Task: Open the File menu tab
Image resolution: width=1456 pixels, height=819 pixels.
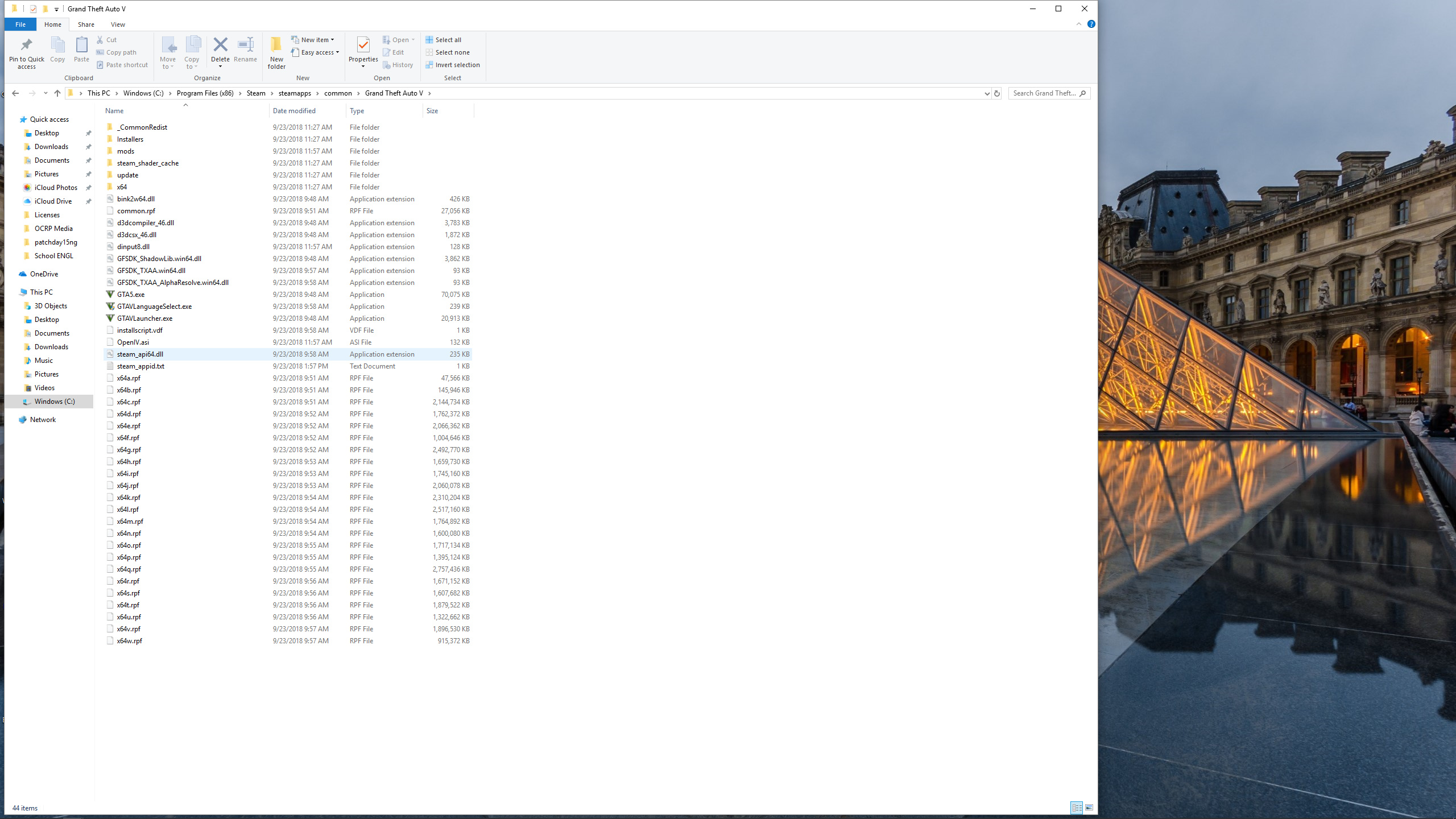Action: 20,24
